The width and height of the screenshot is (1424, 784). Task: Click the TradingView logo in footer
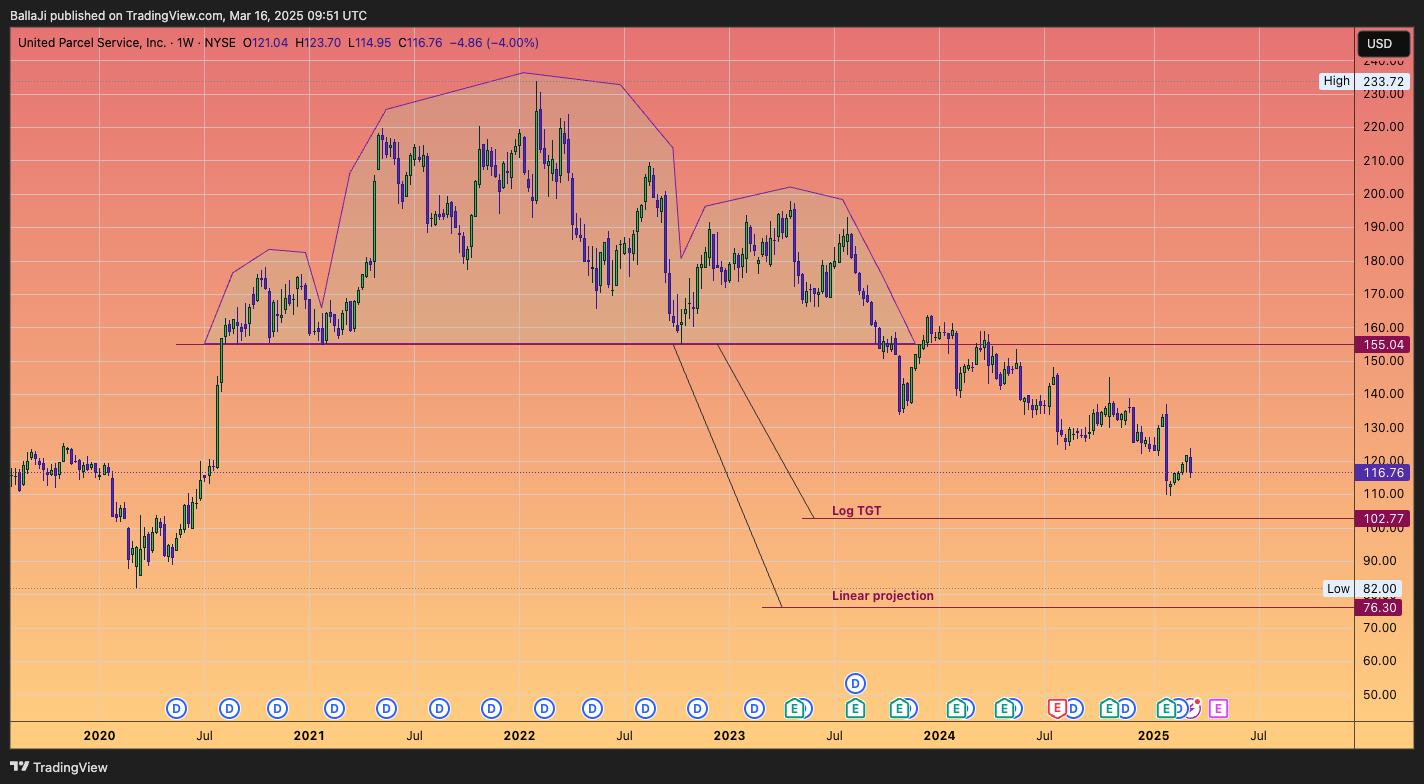(x=58, y=767)
